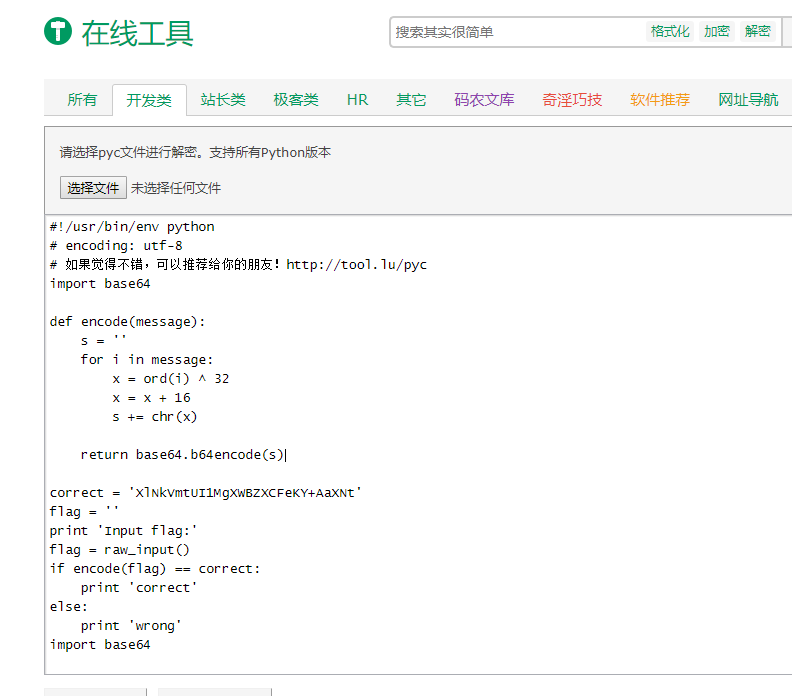Open the 软件推荐 link

point(660,100)
